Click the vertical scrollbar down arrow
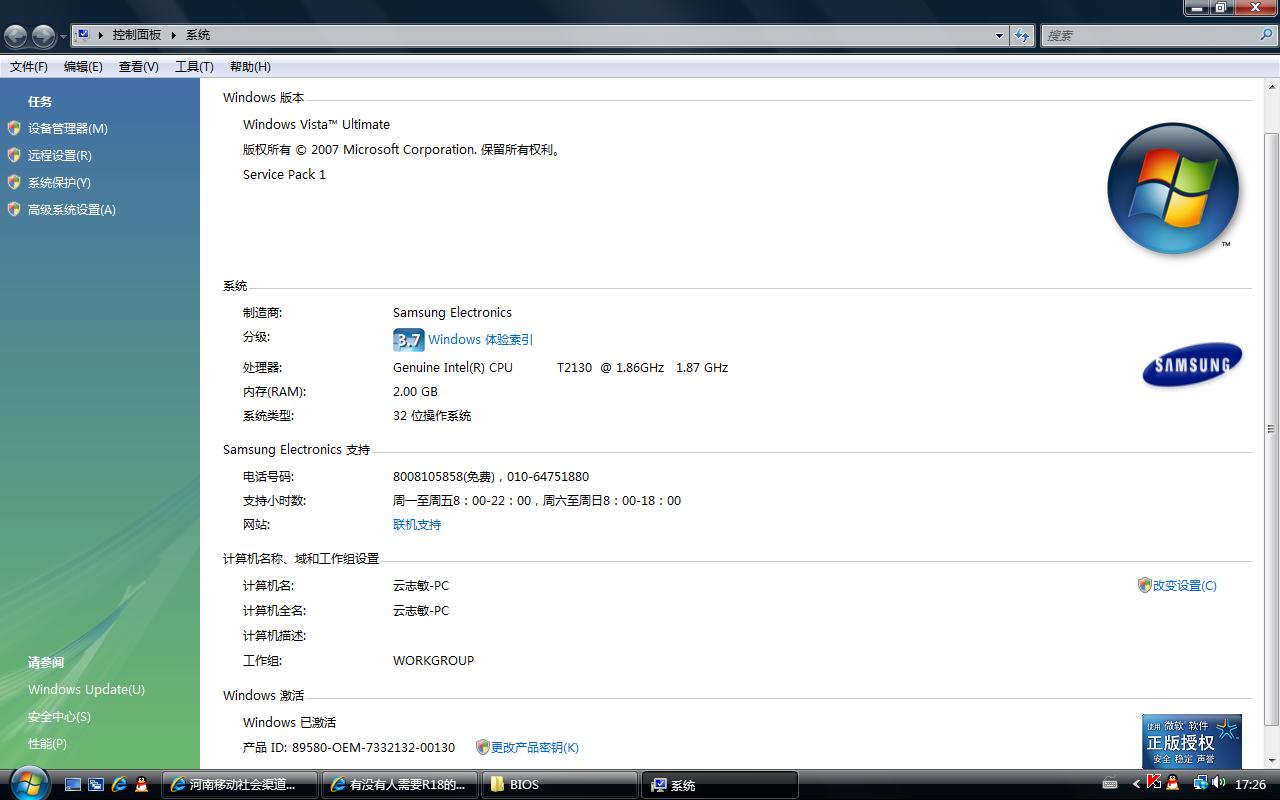The image size is (1280, 800). pos(1271,760)
